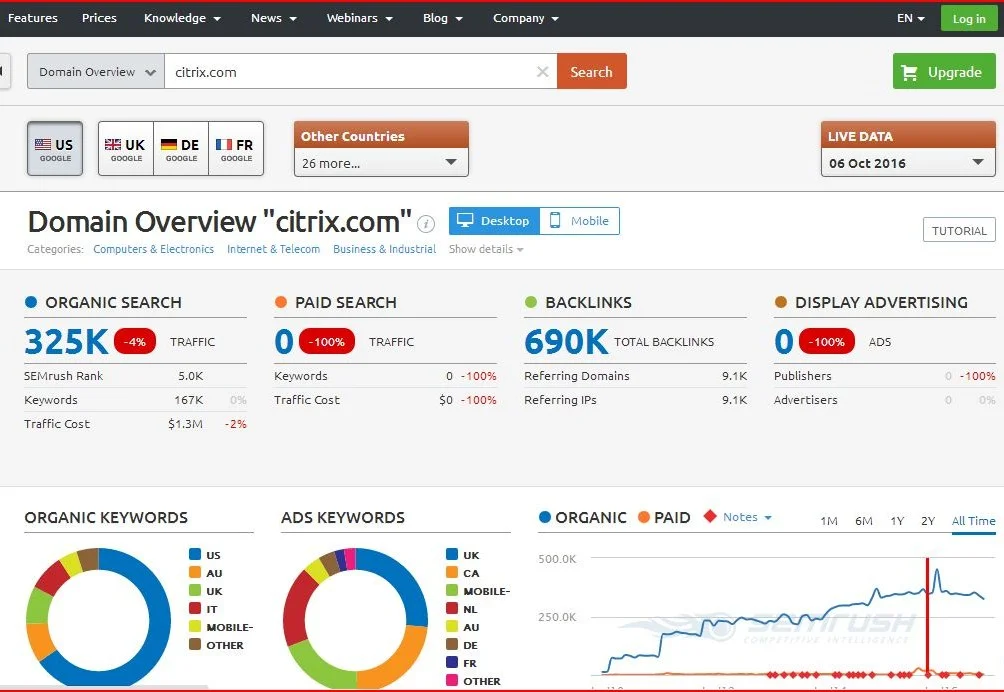Click the UK flag icon

[113, 145]
